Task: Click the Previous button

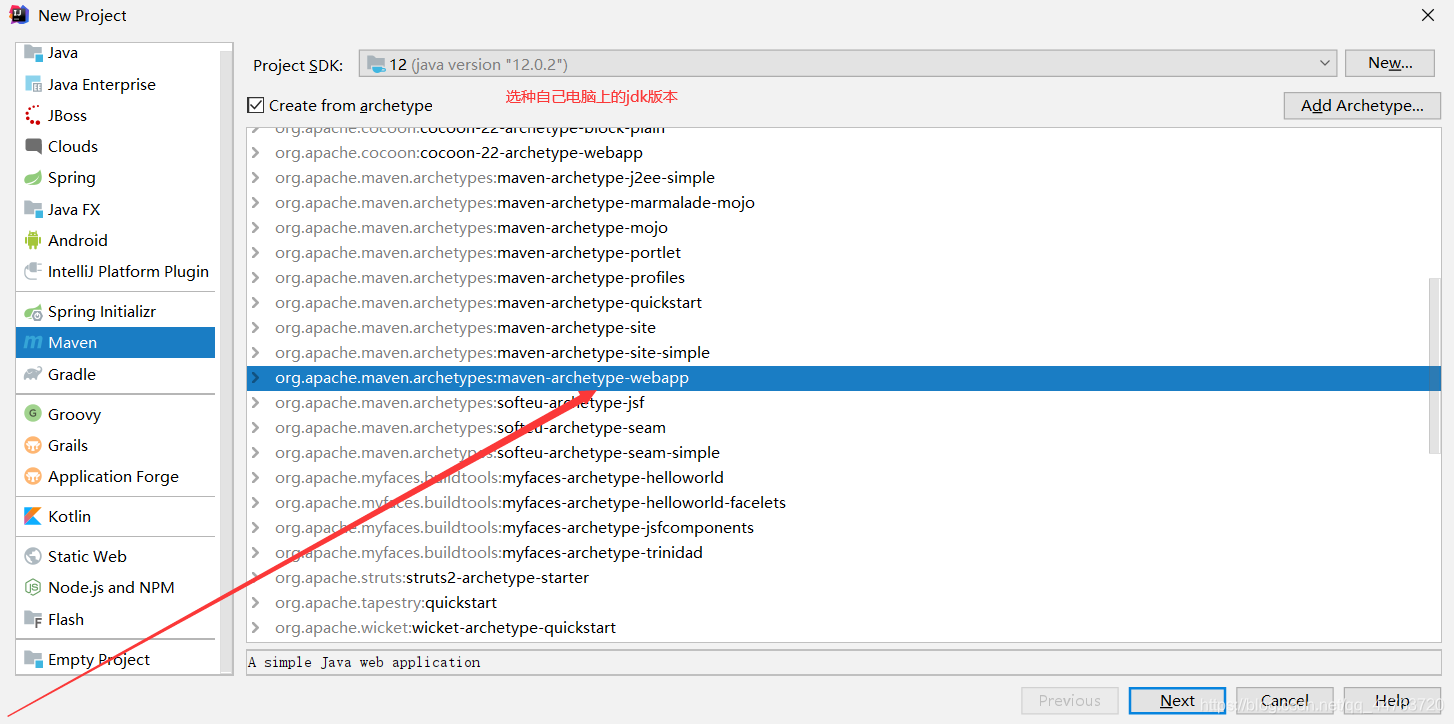Action: point(1069,701)
